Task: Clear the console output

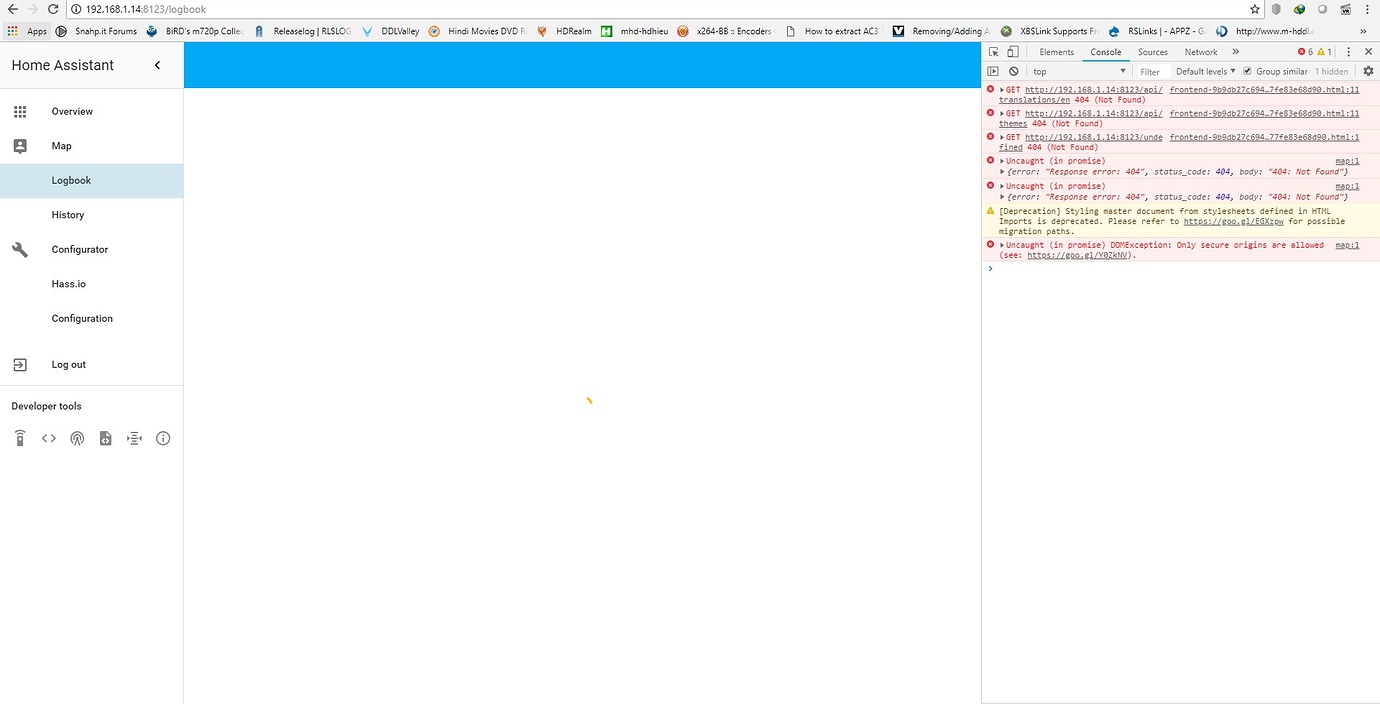Action: click(1013, 71)
